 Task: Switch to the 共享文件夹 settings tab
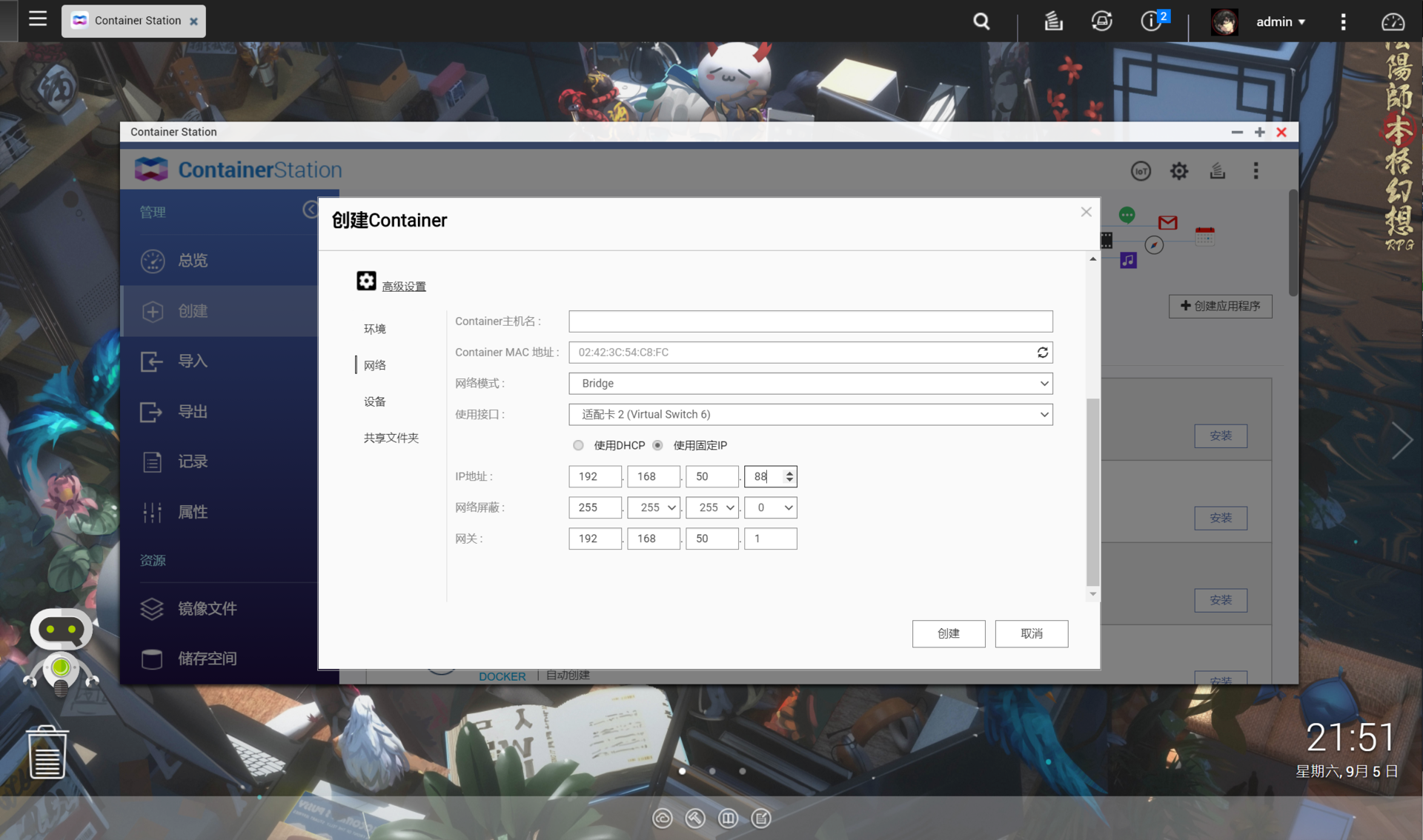[x=391, y=438]
